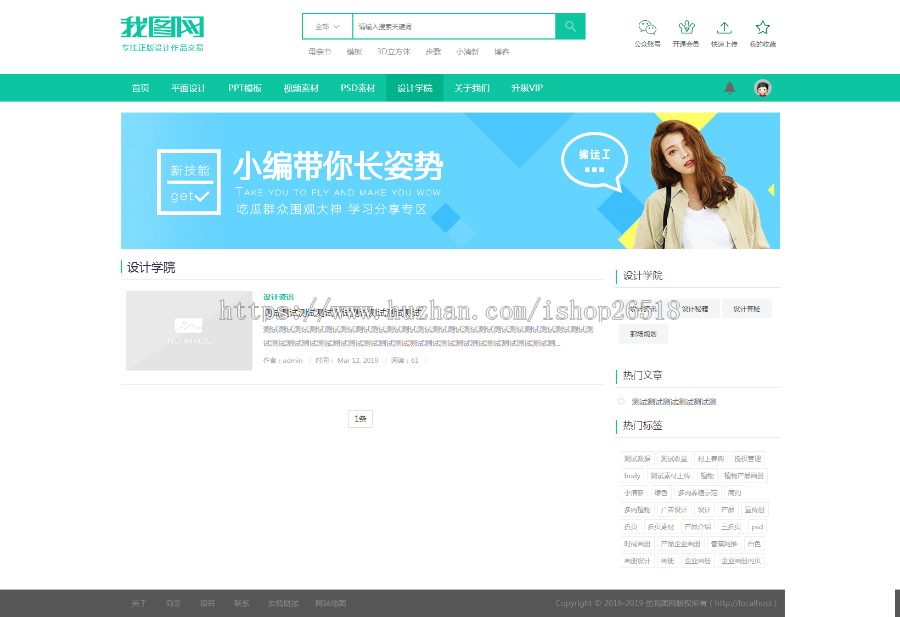Open the hot article 测试测试 link
The image size is (900, 617).
pyautogui.click(x=674, y=402)
